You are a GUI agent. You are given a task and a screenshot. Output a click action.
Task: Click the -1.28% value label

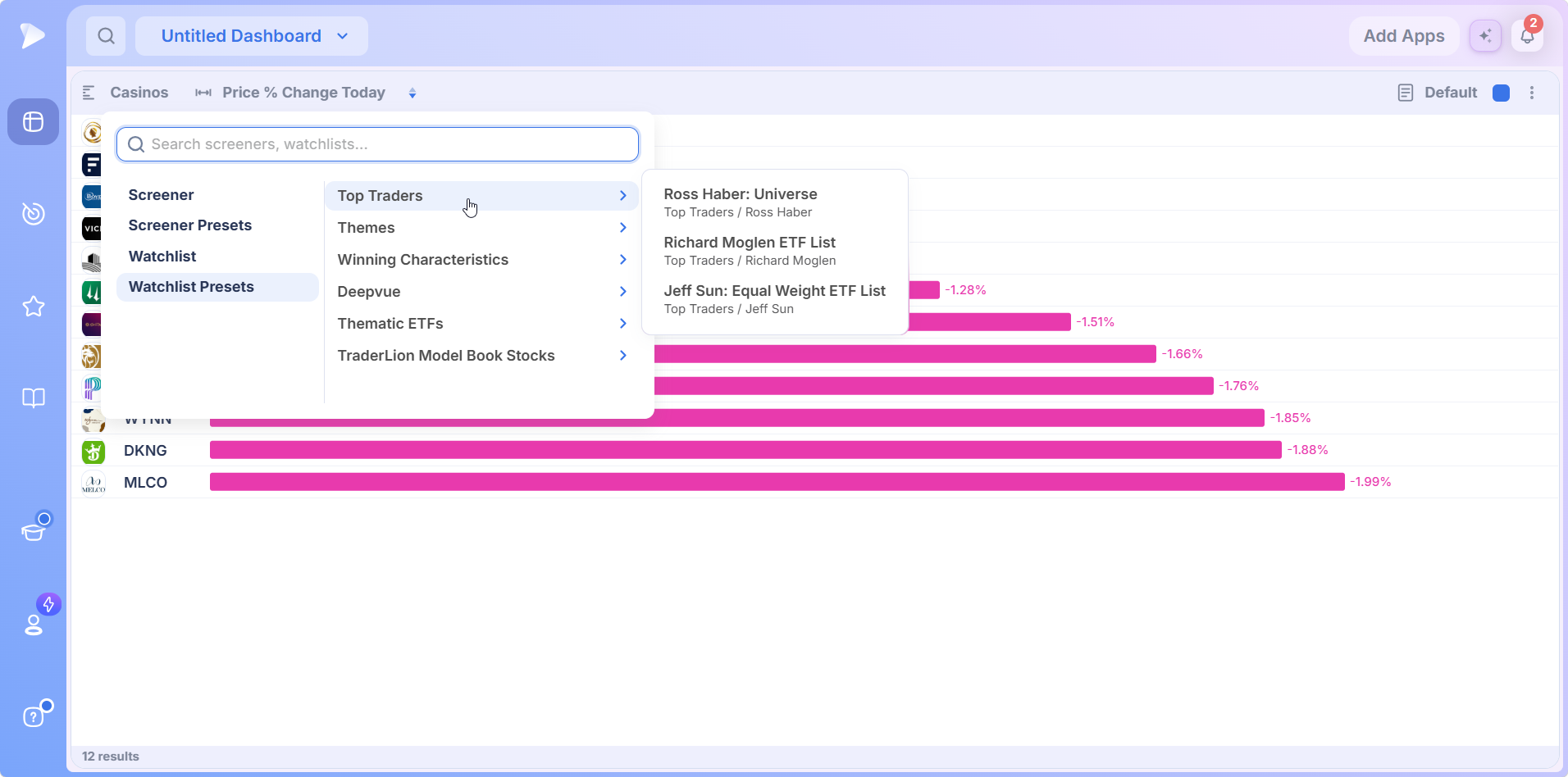click(965, 290)
